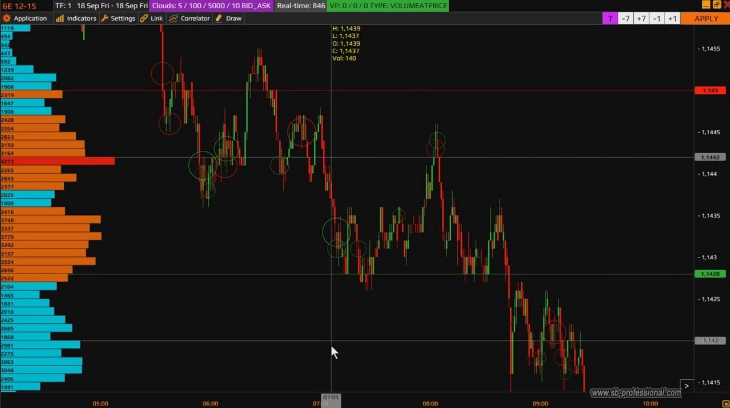Click the +1 step button
The height and width of the screenshot is (408, 730).
672,18
